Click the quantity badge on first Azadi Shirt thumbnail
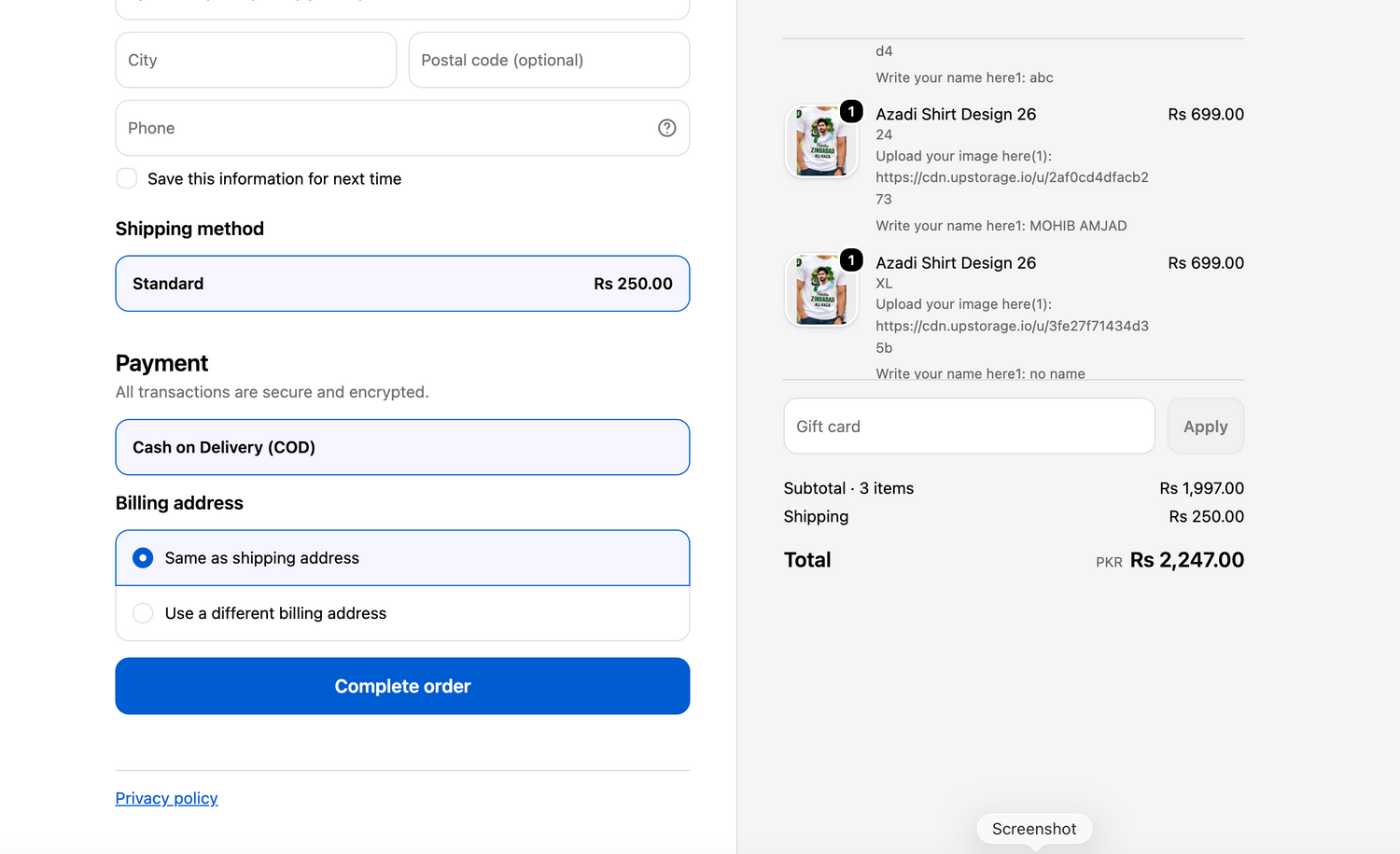 [x=851, y=111]
